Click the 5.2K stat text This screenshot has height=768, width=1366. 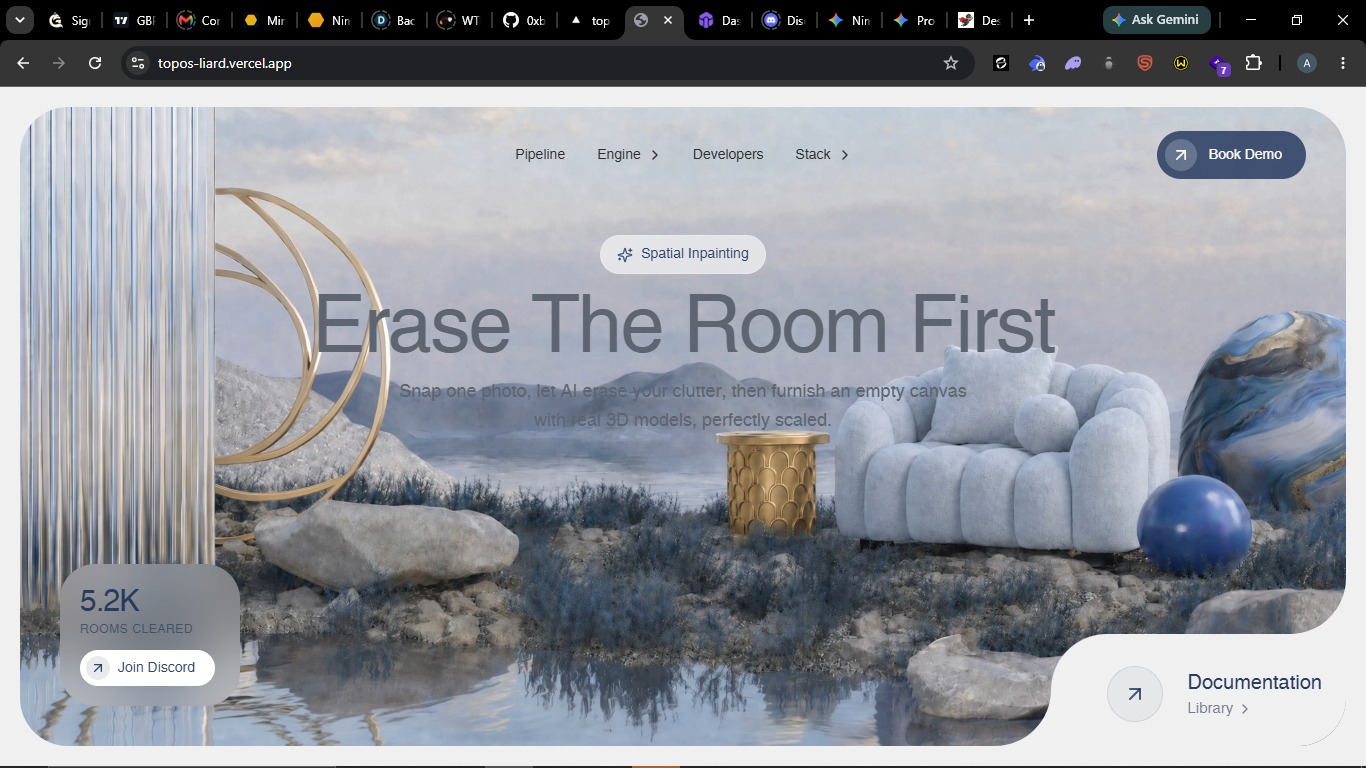click(110, 601)
